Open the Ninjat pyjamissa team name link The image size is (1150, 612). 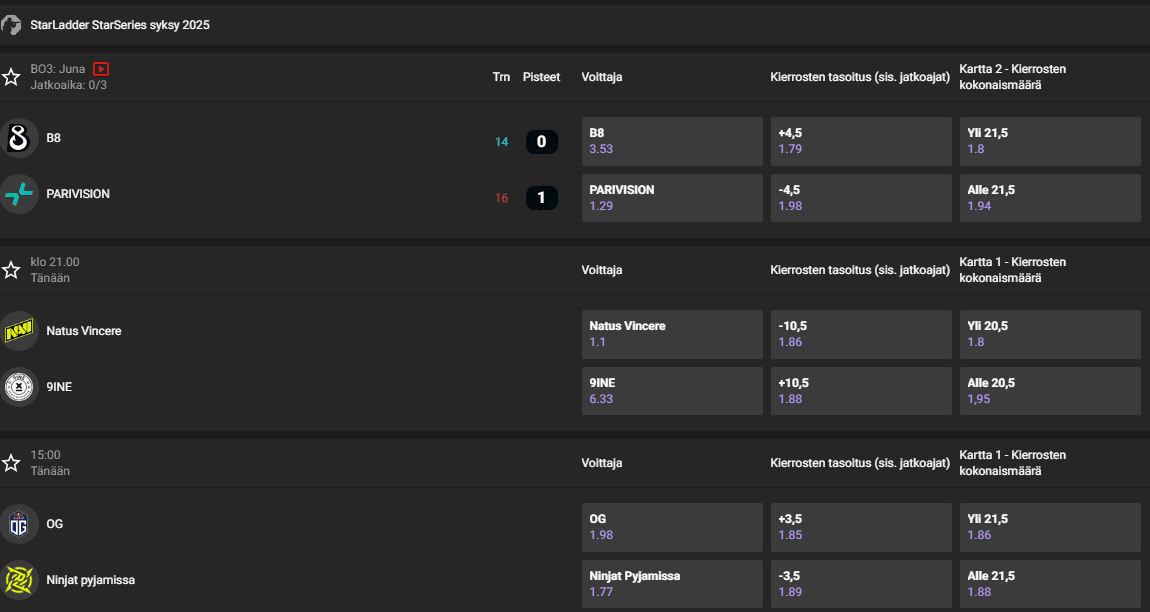(x=90, y=580)
